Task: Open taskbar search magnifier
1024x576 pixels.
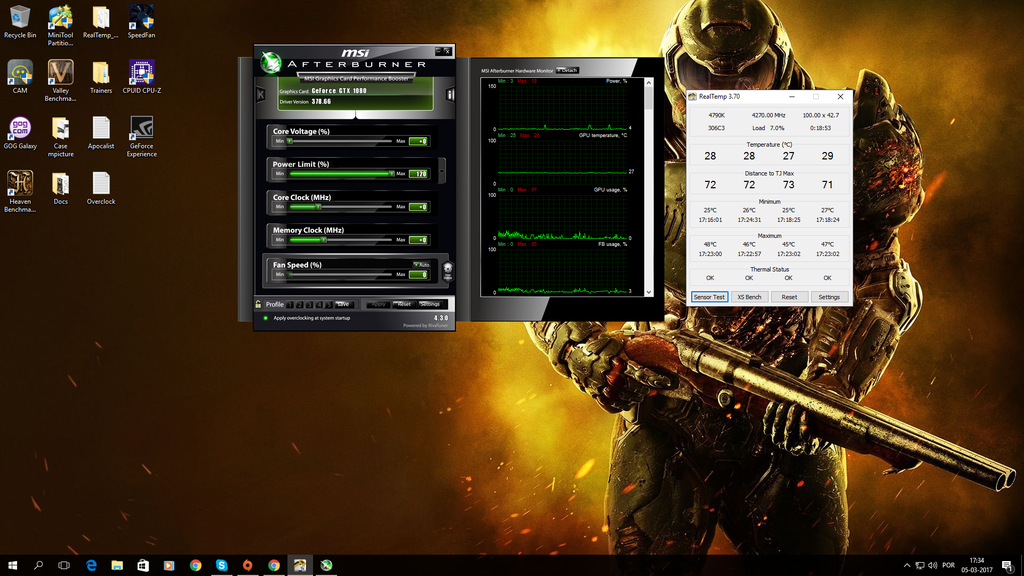Action: [39, 566]
